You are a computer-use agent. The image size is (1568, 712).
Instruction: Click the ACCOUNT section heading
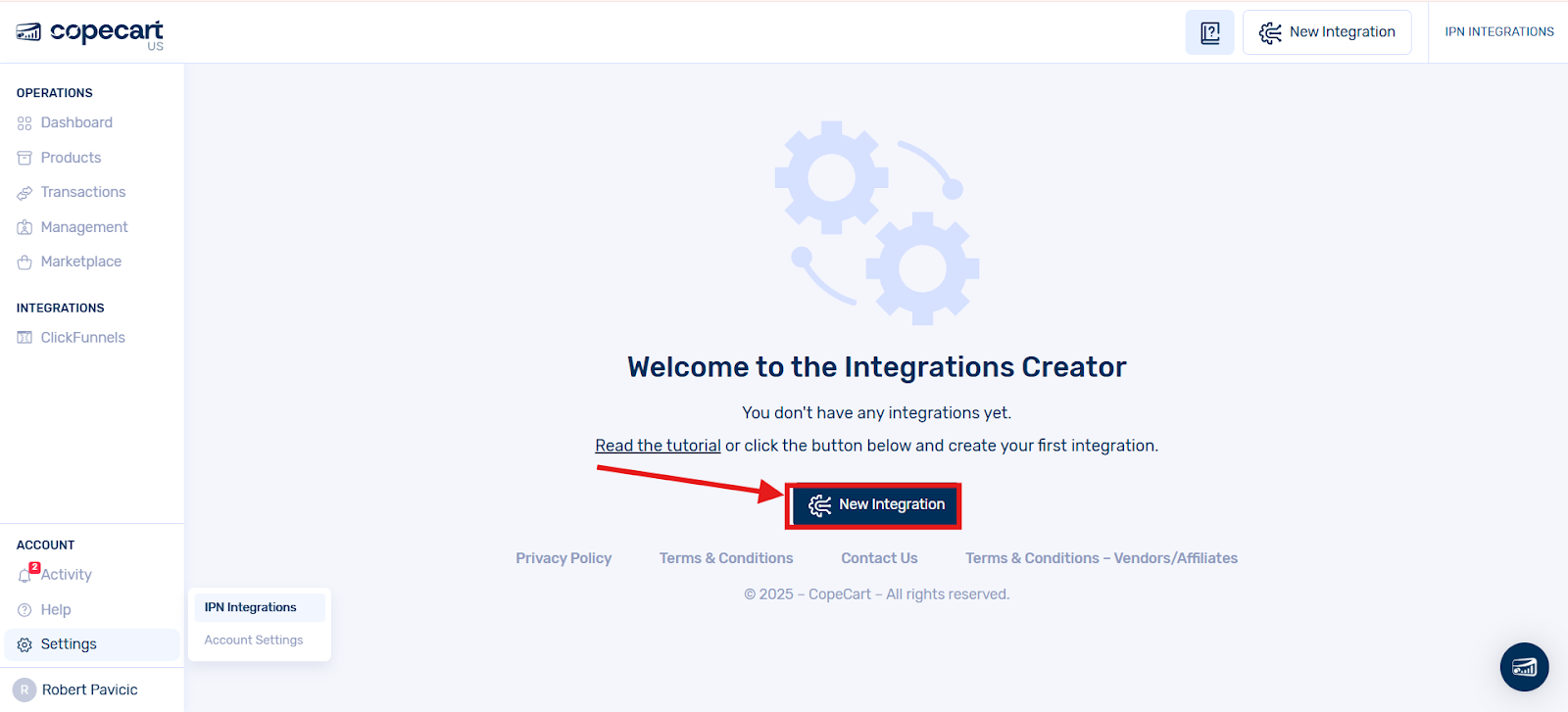46,546
